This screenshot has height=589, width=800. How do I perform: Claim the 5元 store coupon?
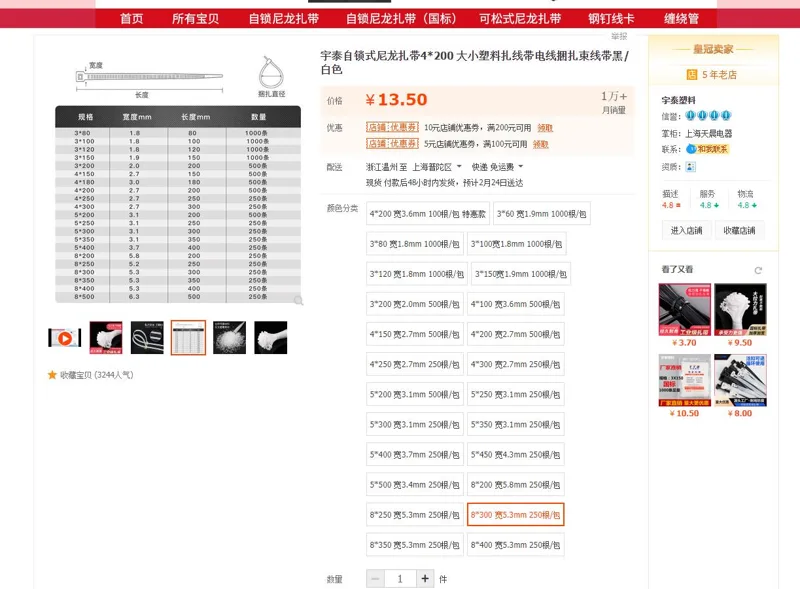point(540,144)
